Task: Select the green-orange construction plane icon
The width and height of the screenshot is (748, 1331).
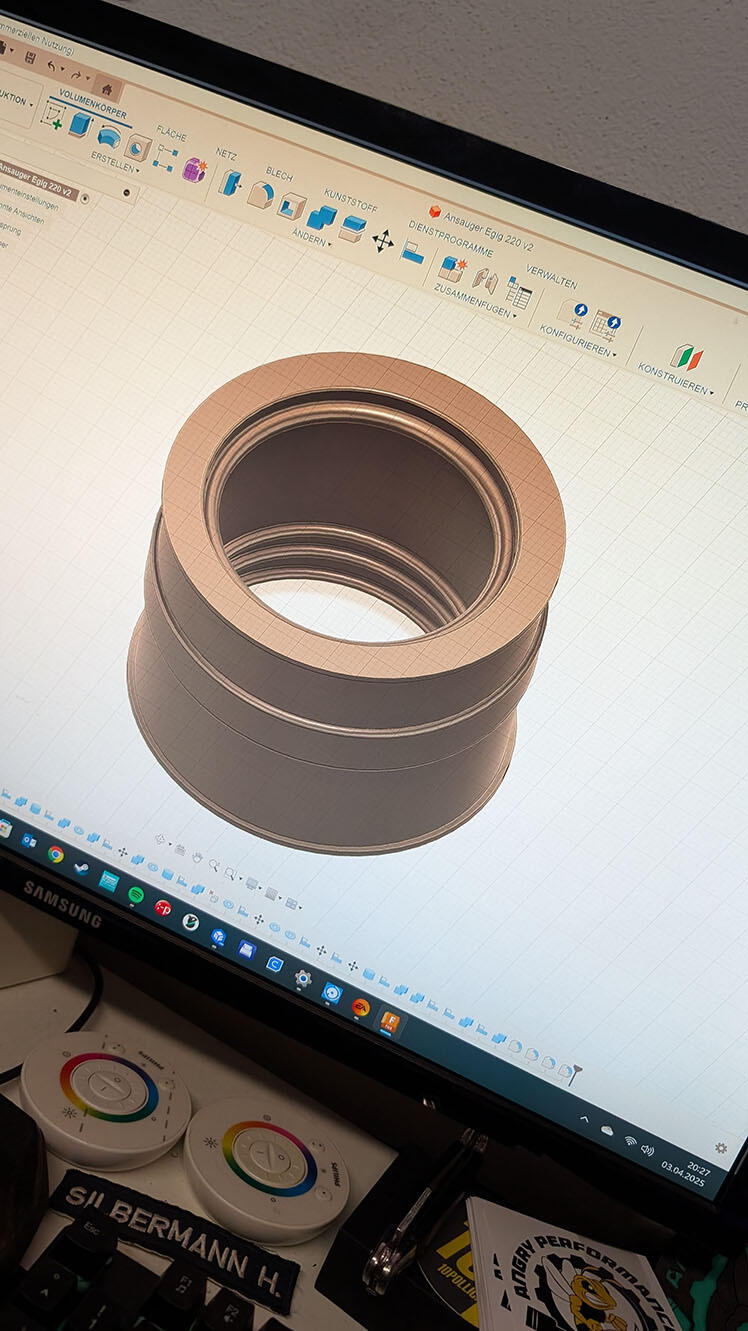Action: point(687,357)
